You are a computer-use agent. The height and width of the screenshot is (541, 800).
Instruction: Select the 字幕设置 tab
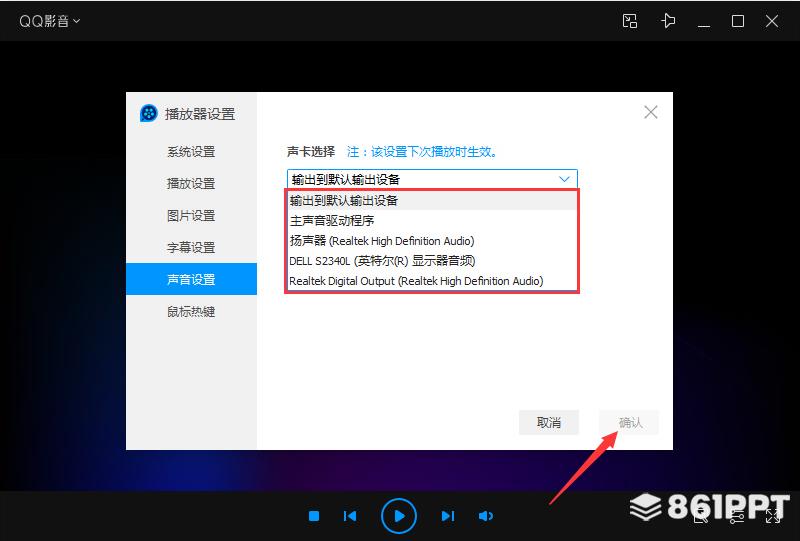[x=191, y=248]
